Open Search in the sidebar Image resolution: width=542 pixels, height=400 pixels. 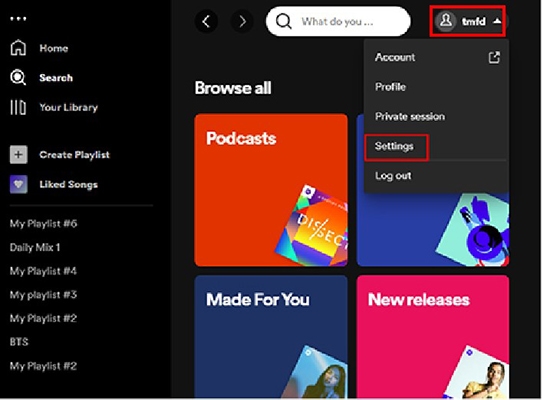56,78
